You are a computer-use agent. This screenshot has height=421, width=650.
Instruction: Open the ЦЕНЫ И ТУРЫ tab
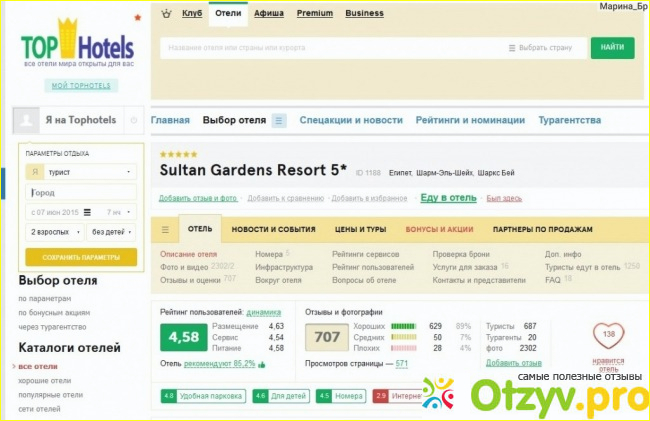360,229
